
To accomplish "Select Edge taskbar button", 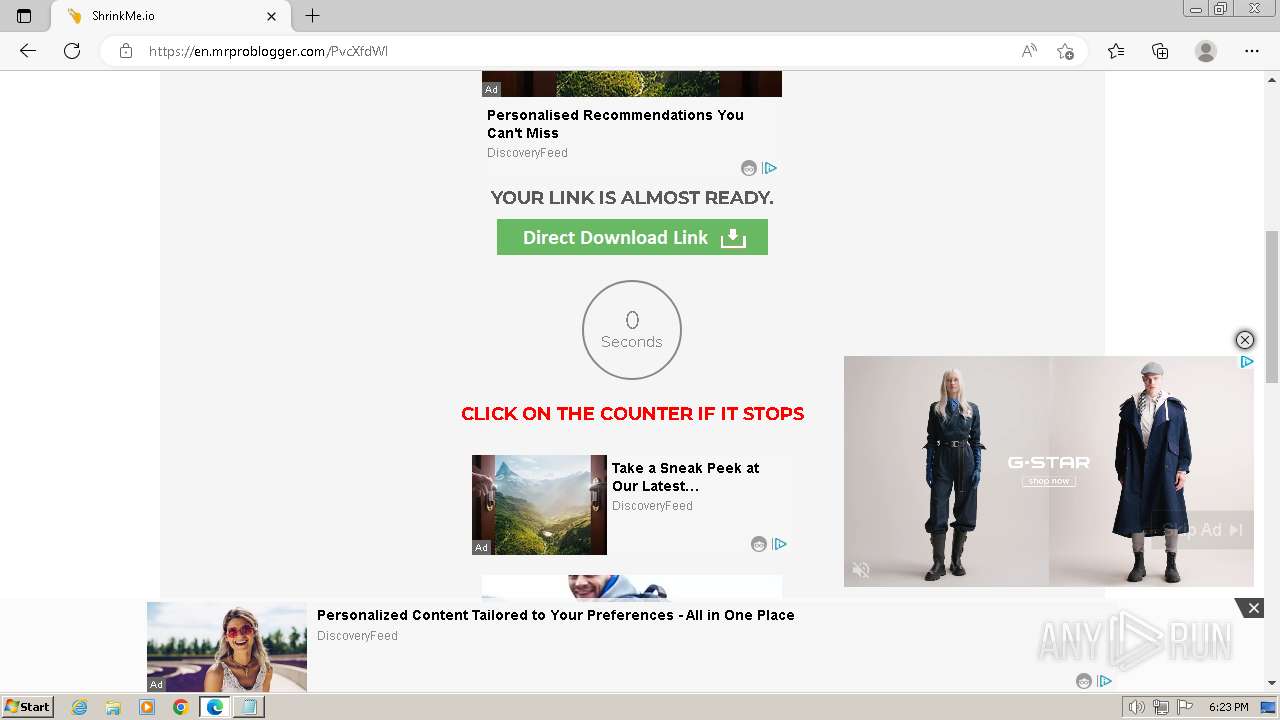I will click(214, 707).
